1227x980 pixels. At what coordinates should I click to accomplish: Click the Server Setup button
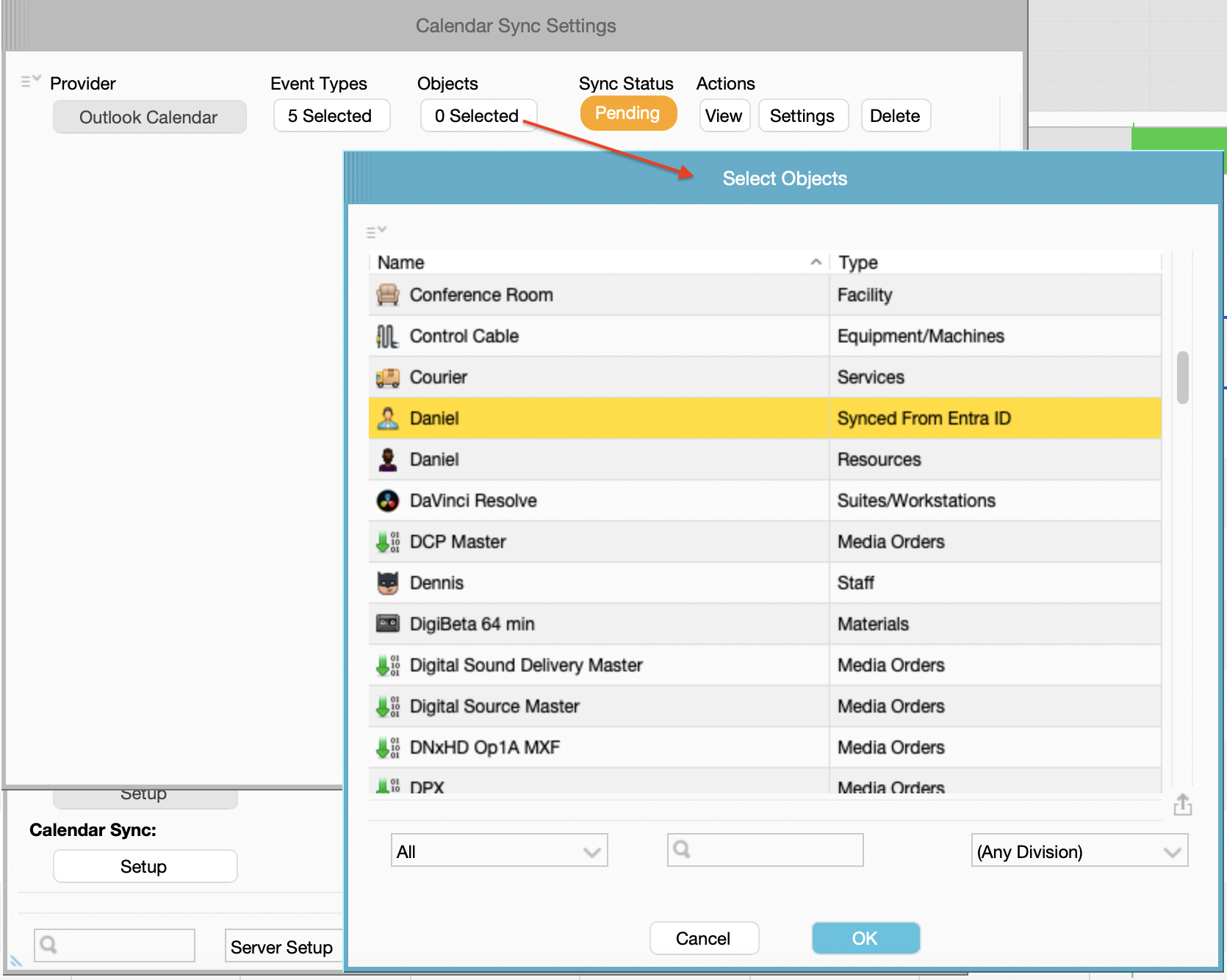pos(283,946)
